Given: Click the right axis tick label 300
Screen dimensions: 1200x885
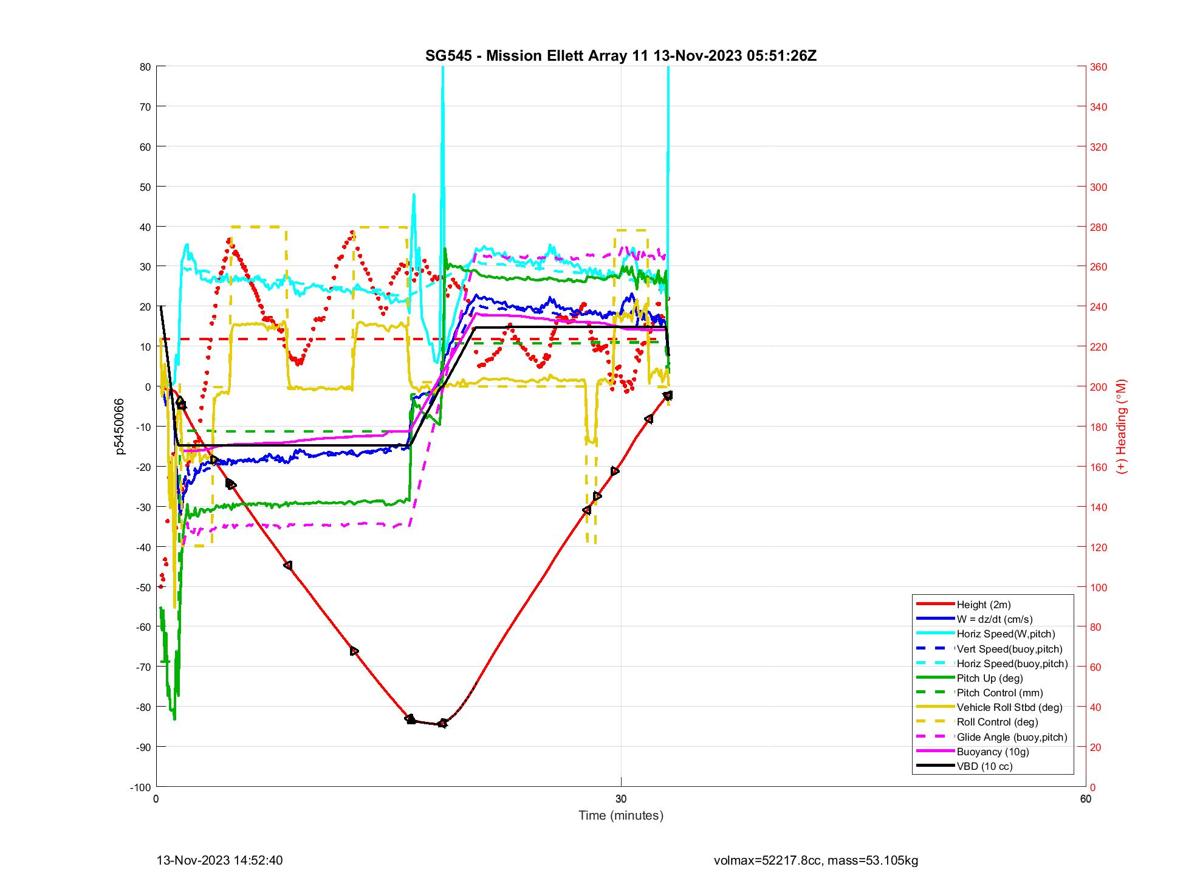Looking at the screenshot, I should pos(1099,187).
